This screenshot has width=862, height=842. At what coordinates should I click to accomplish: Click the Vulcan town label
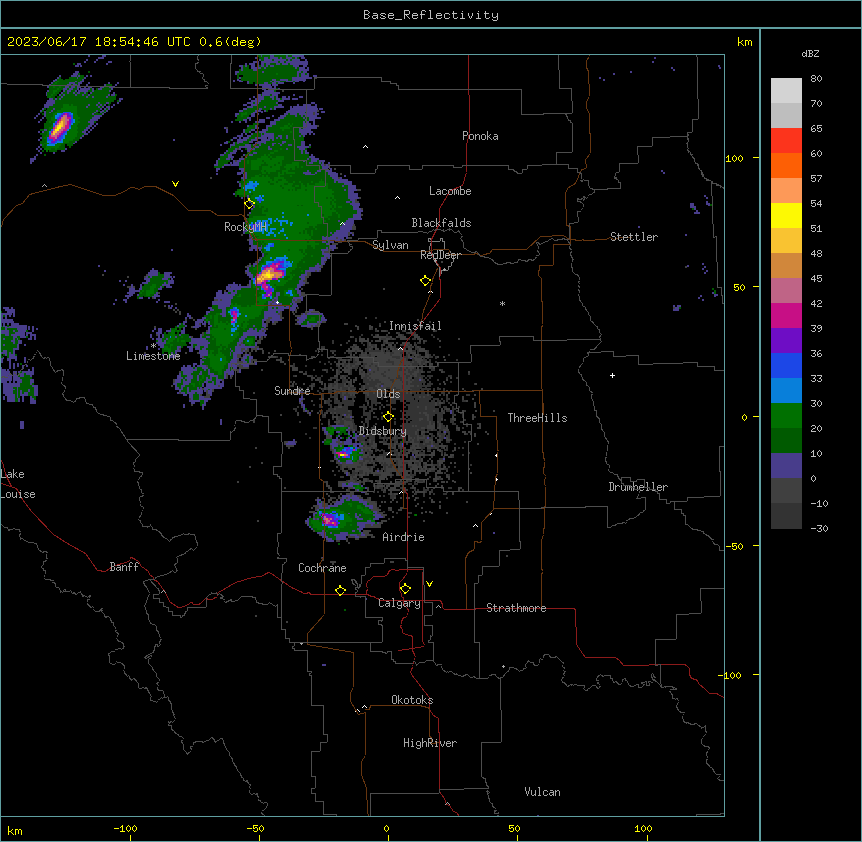click(542, 792)
